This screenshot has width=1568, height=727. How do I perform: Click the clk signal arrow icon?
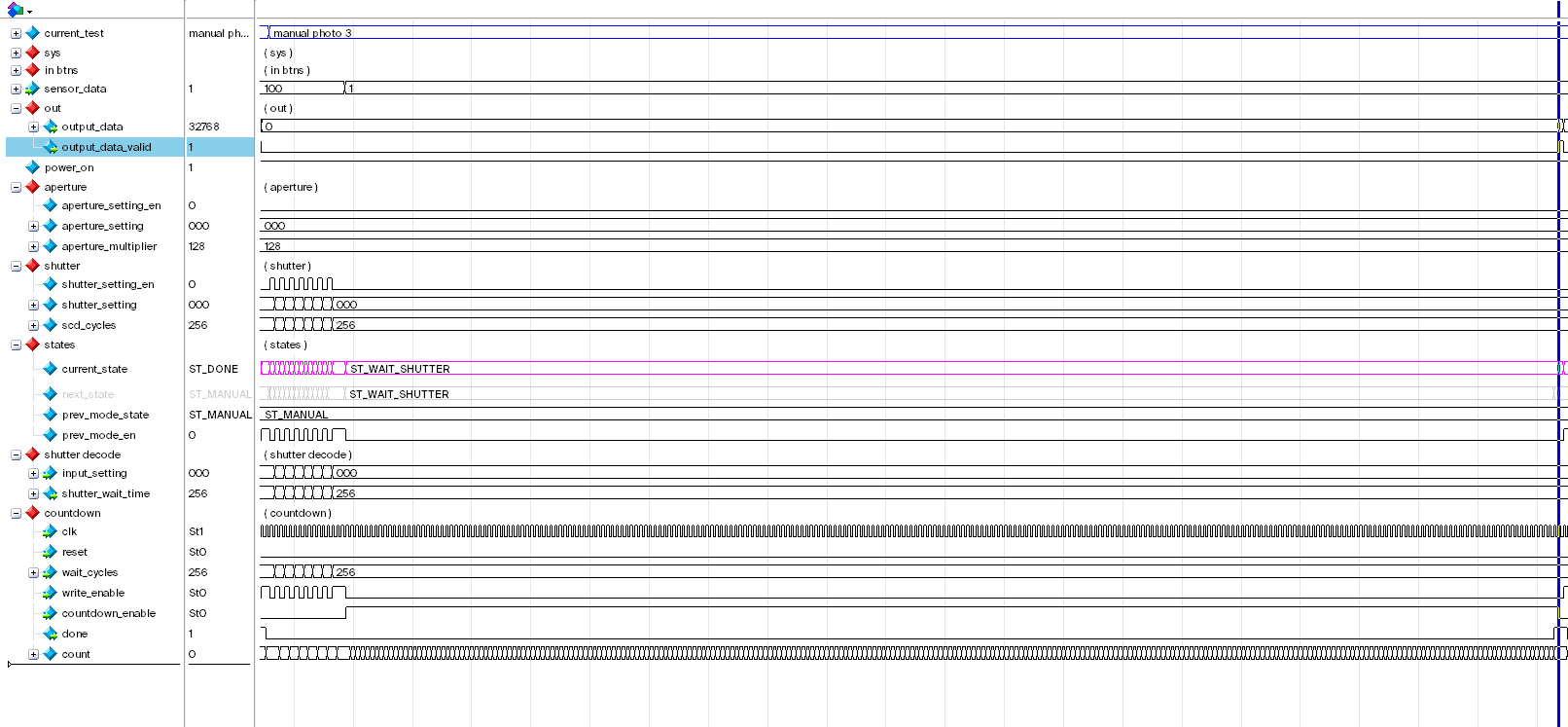pyautogui.click(x=50, y=531)
